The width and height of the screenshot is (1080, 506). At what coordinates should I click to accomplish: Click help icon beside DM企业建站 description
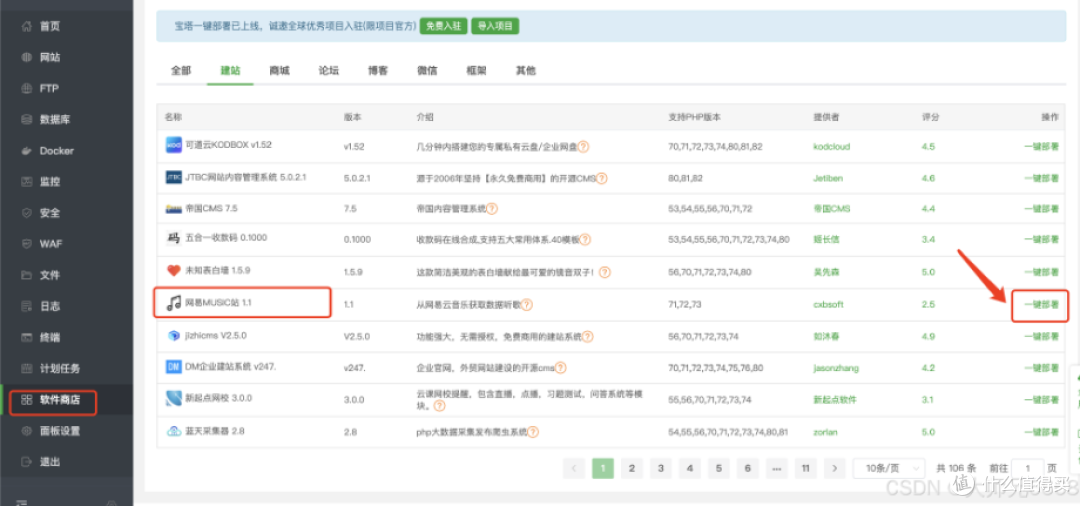tap(561, 368)
